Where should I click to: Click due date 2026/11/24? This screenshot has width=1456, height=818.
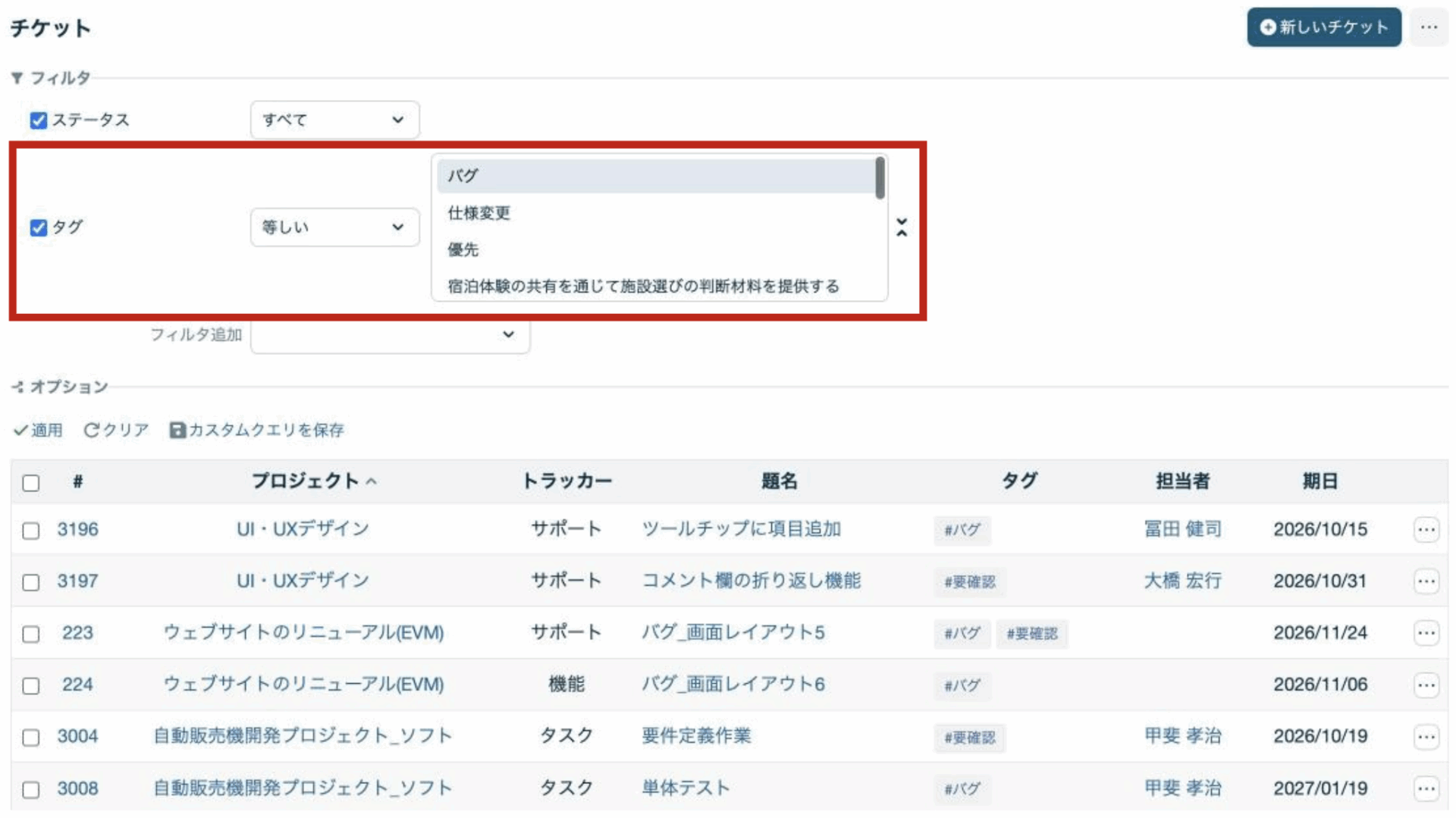(1320, 633)
